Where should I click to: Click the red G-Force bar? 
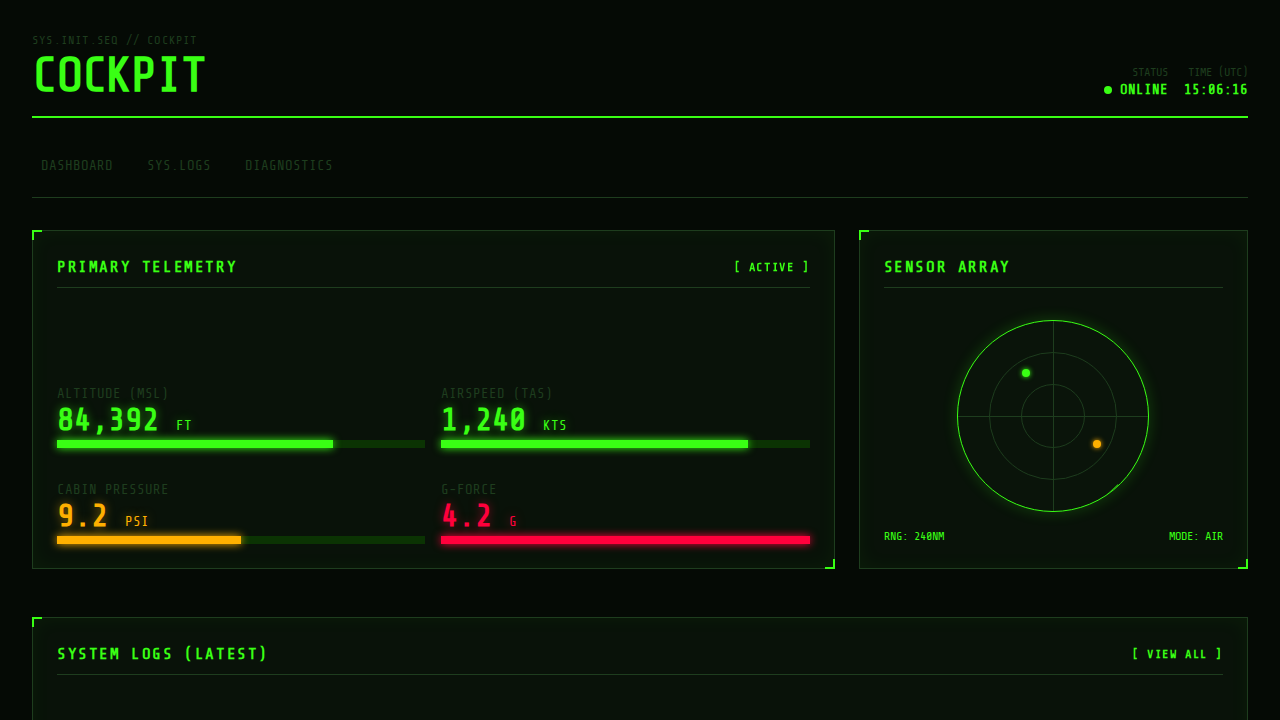625,540
